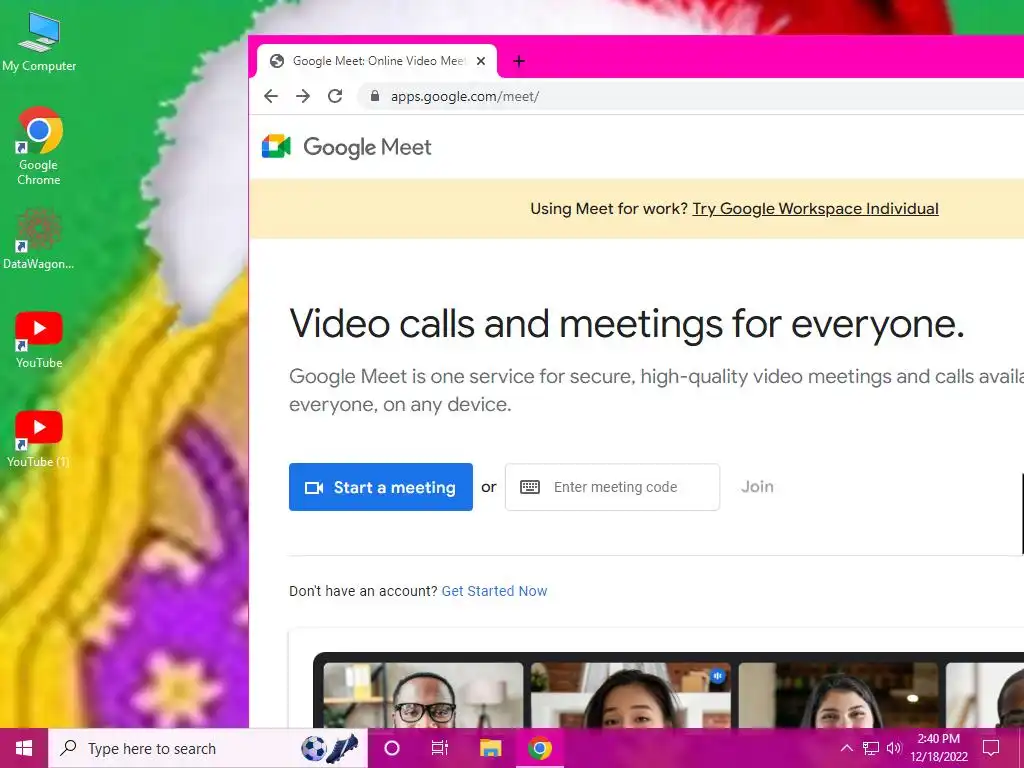Open the DataWagon desktop shortcut
This screenshot has width=1024, height=768.
click(39, 238)
